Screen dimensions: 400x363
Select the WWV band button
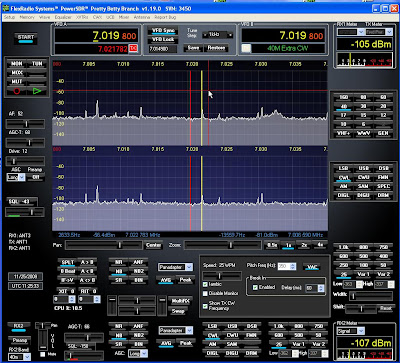363,133
